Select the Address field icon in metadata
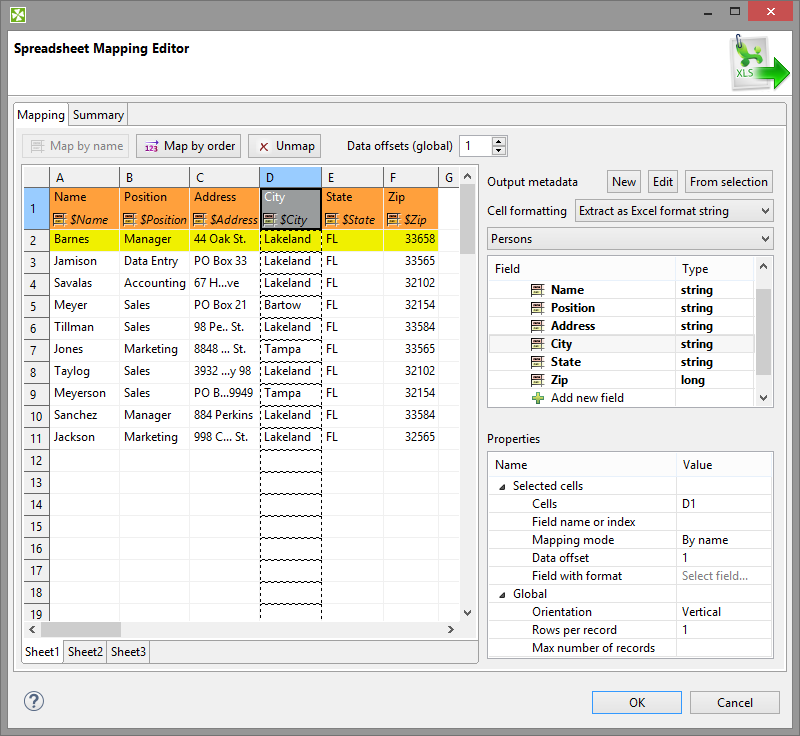 pyautogui.click(x=538, y=326)
